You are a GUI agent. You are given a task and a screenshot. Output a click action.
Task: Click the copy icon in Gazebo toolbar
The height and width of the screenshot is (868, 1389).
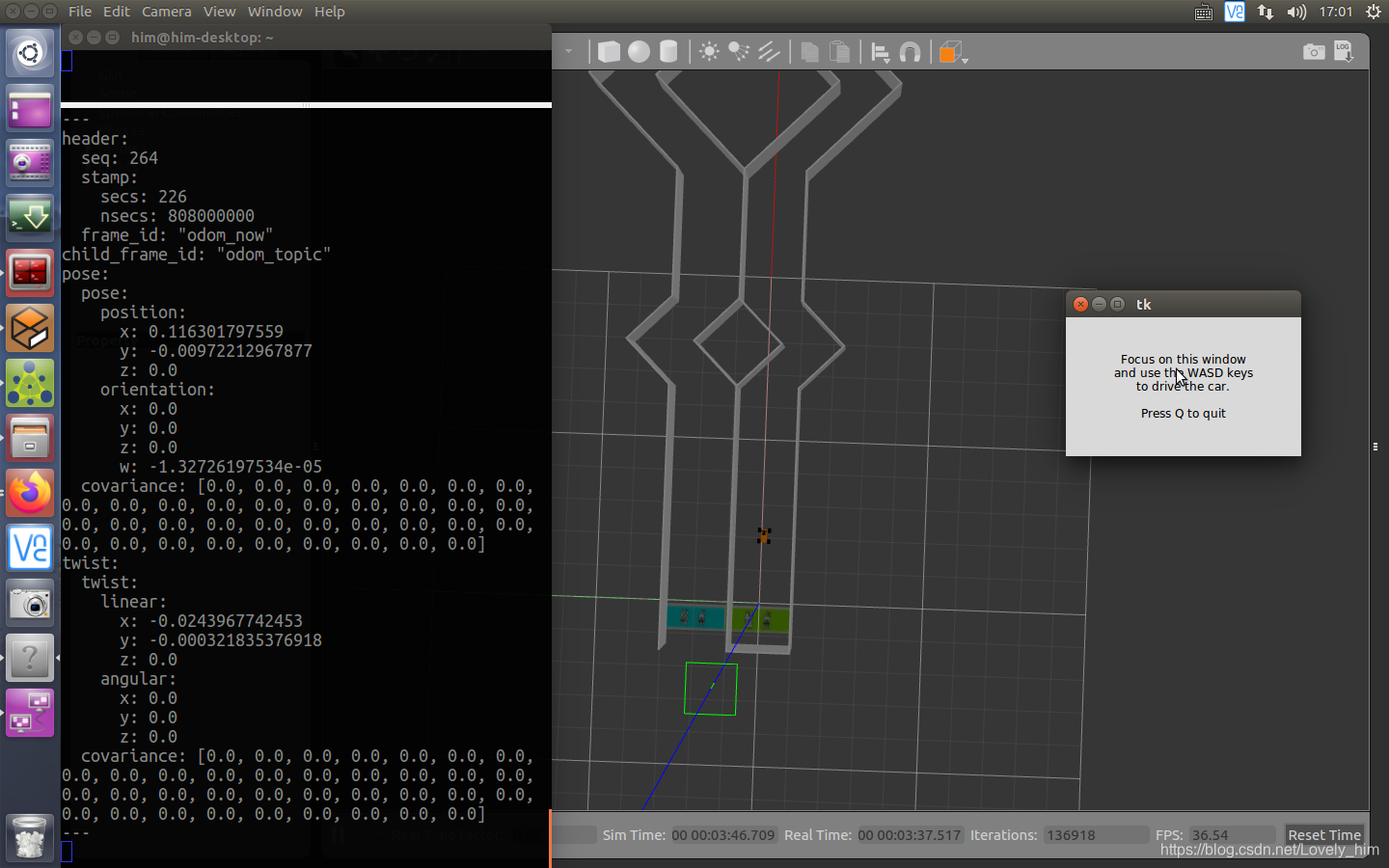point(810,51)
